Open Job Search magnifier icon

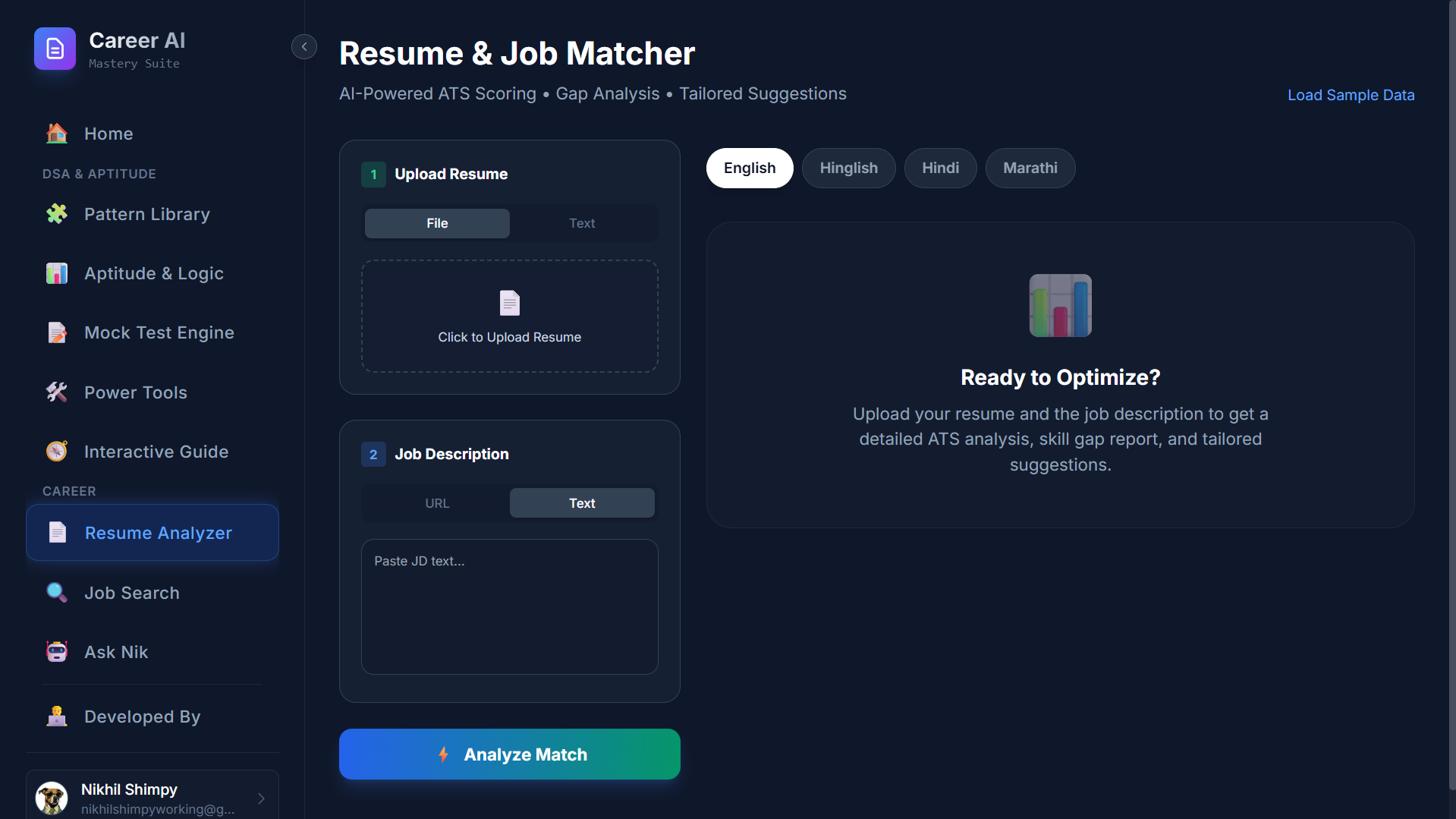pos(56,593)
